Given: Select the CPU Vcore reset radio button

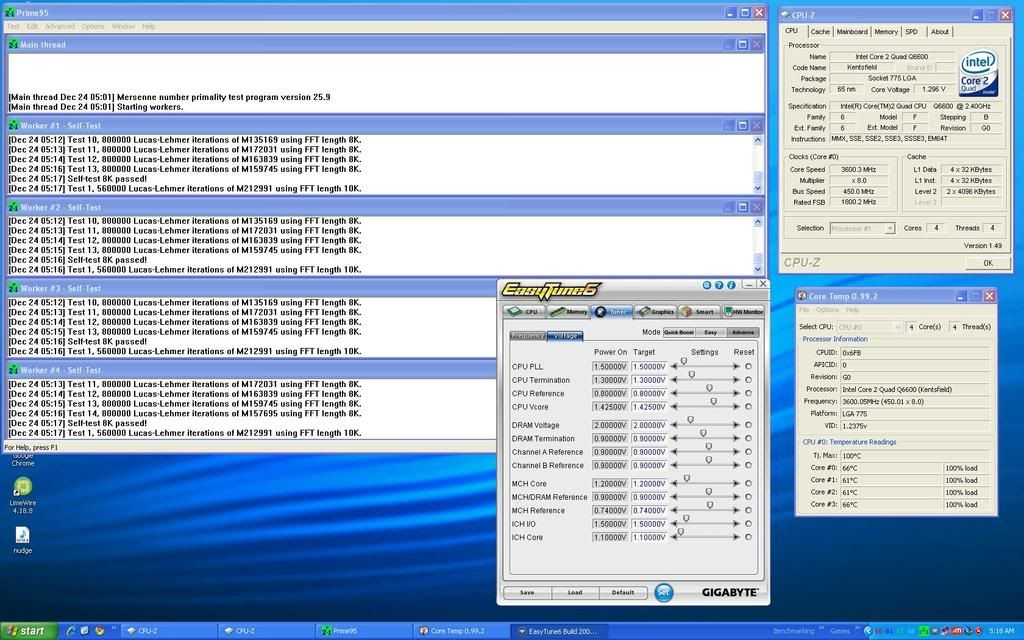Looking at the screenshot, I should point(748,407).
